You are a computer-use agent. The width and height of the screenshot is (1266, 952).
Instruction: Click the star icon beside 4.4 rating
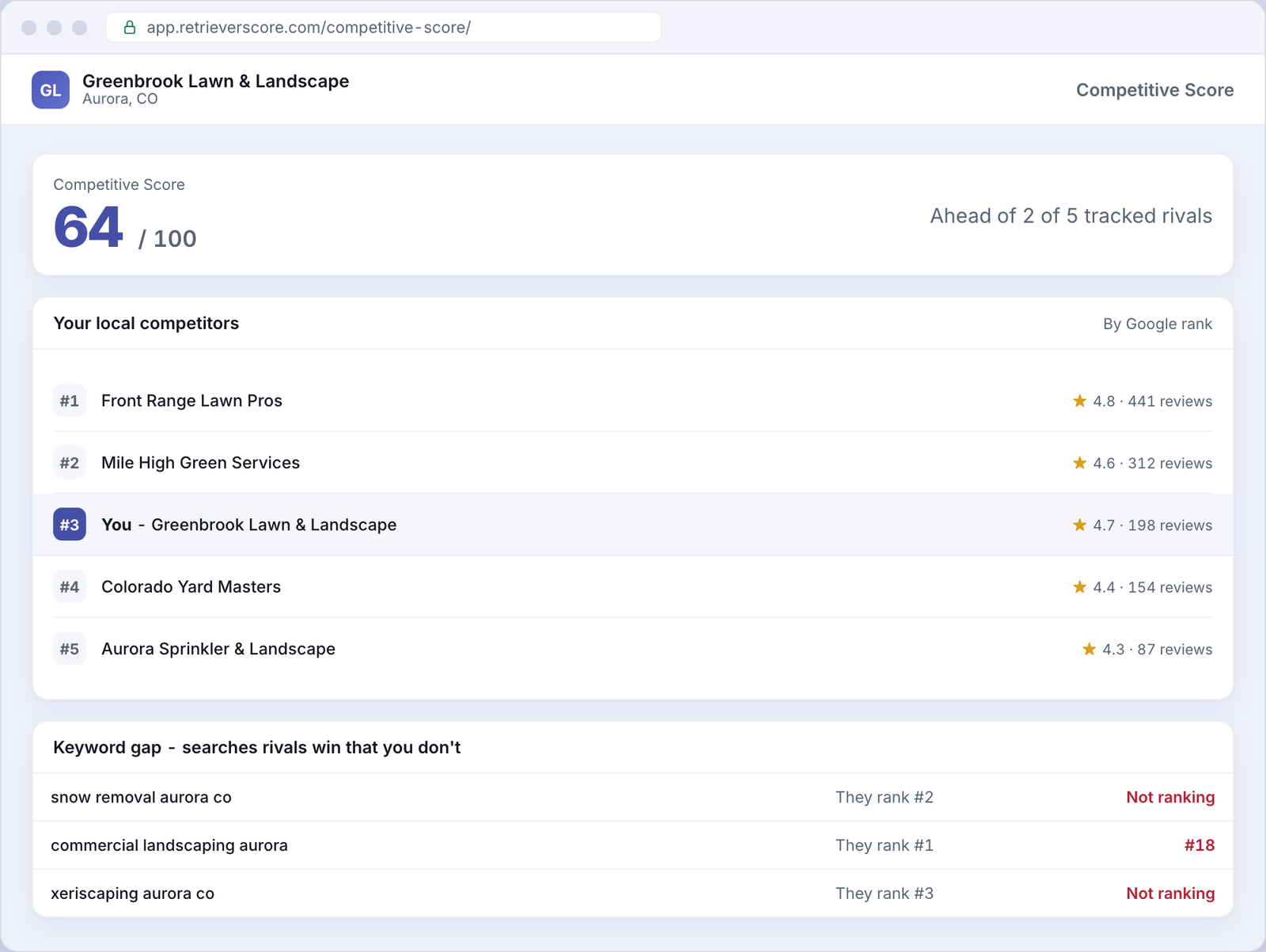coord(1079,587)
